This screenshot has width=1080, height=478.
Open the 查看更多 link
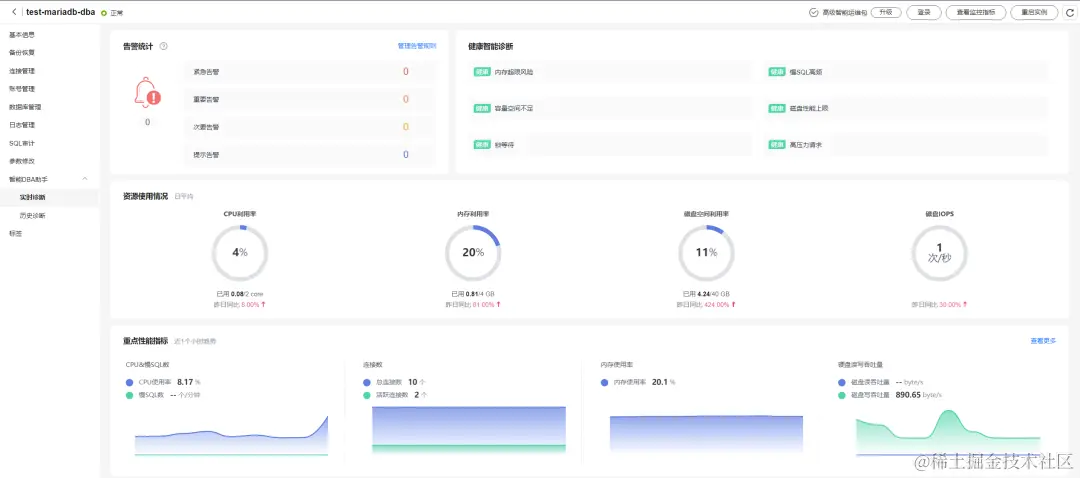1043,341
